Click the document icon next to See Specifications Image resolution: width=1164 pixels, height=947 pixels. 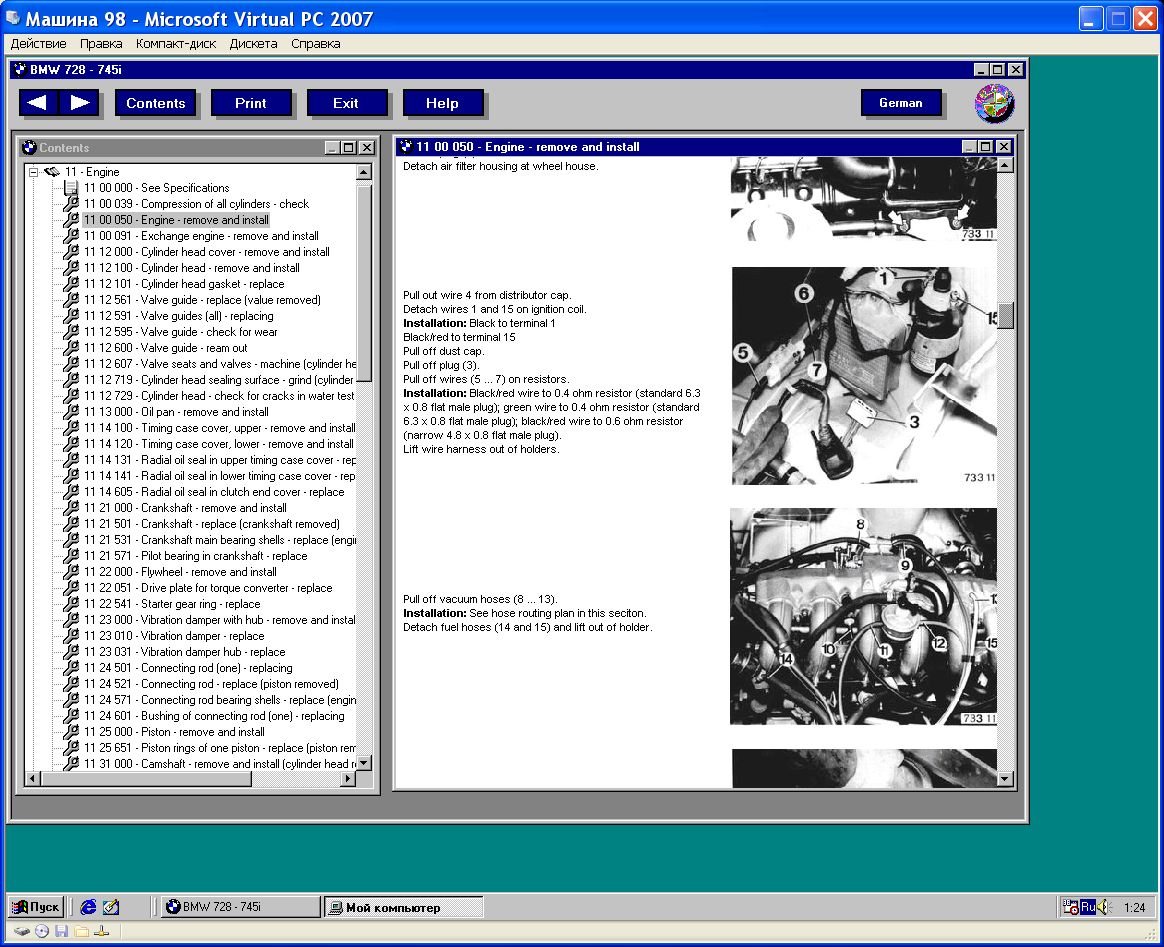(71, 188)
